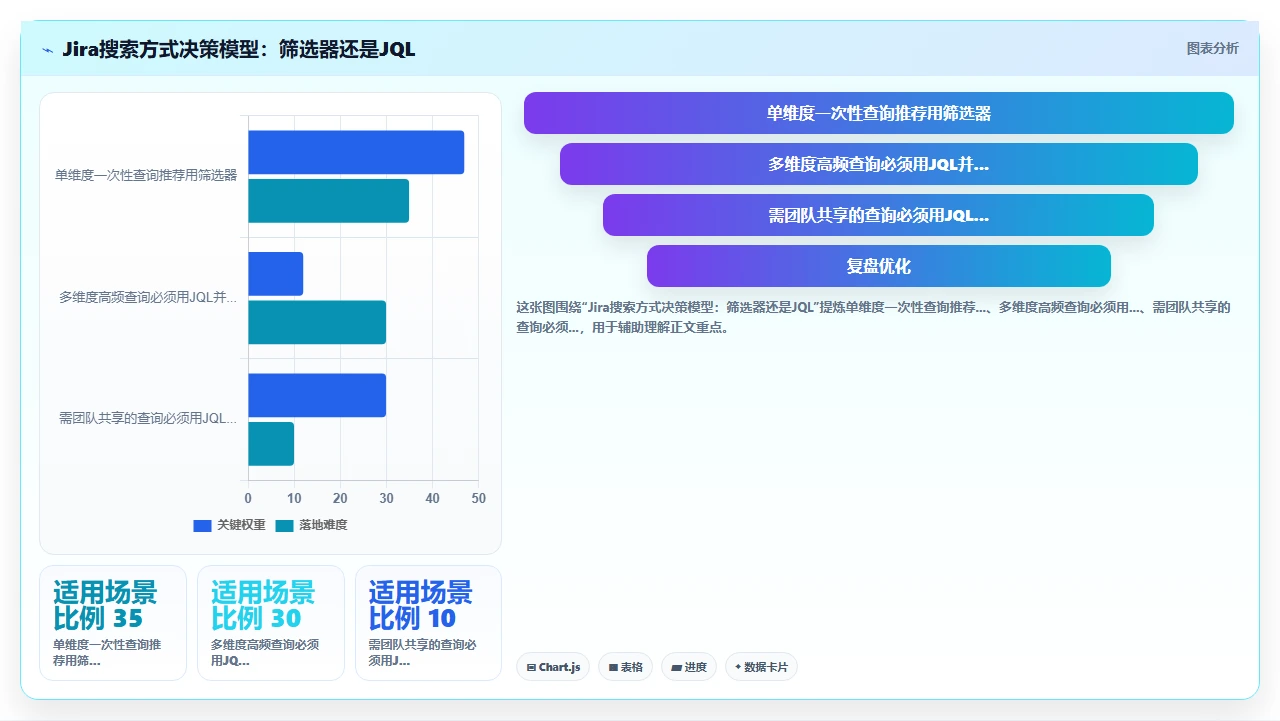
Task: Click the Chart.js tag
Action: click(553, 667)
